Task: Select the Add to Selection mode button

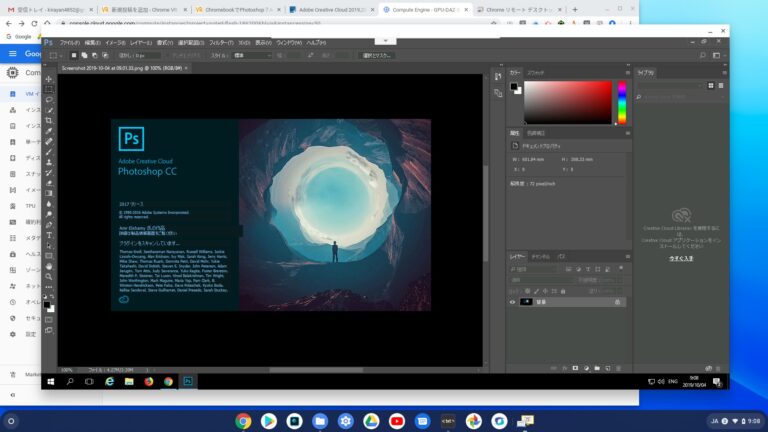Action: pyautogui.click(x=84, y=55)
